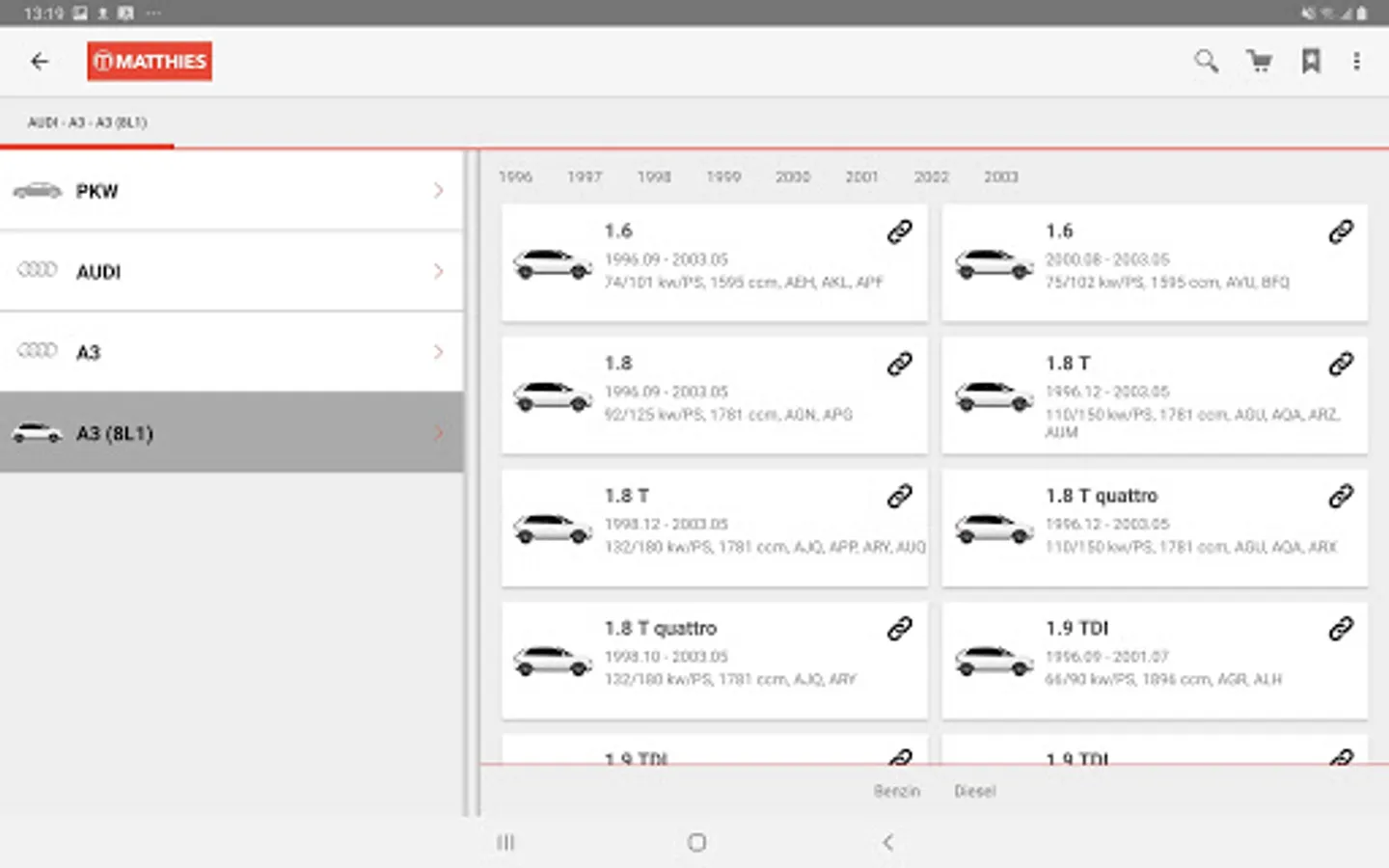Click the text "1996.09 - 2001.07"

1106,657
